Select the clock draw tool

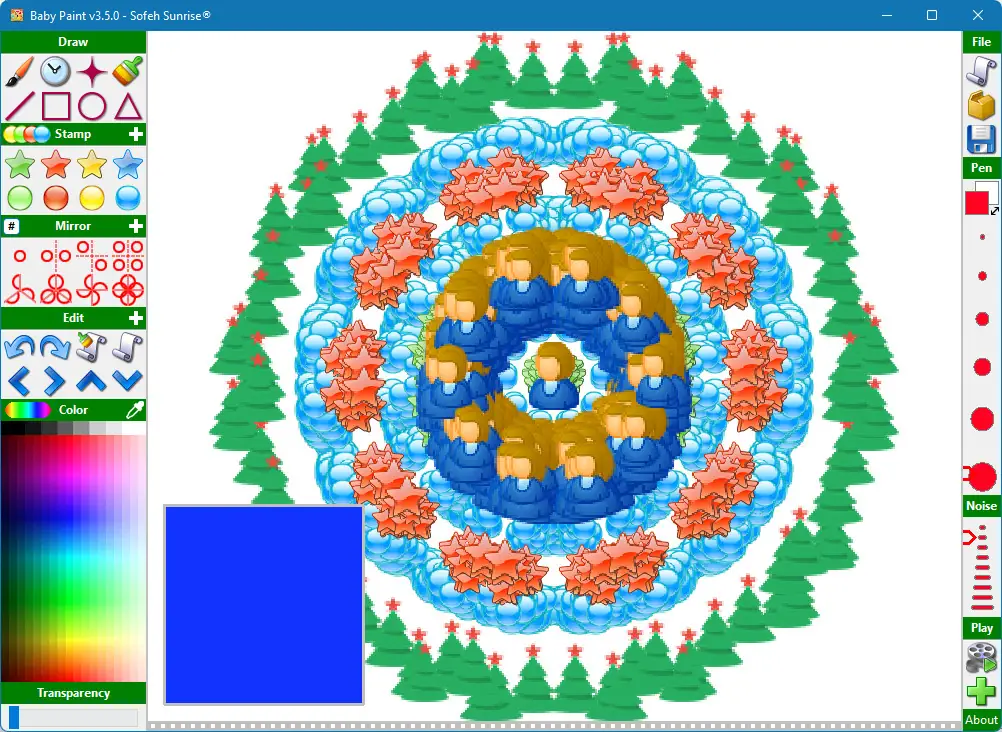56,71
